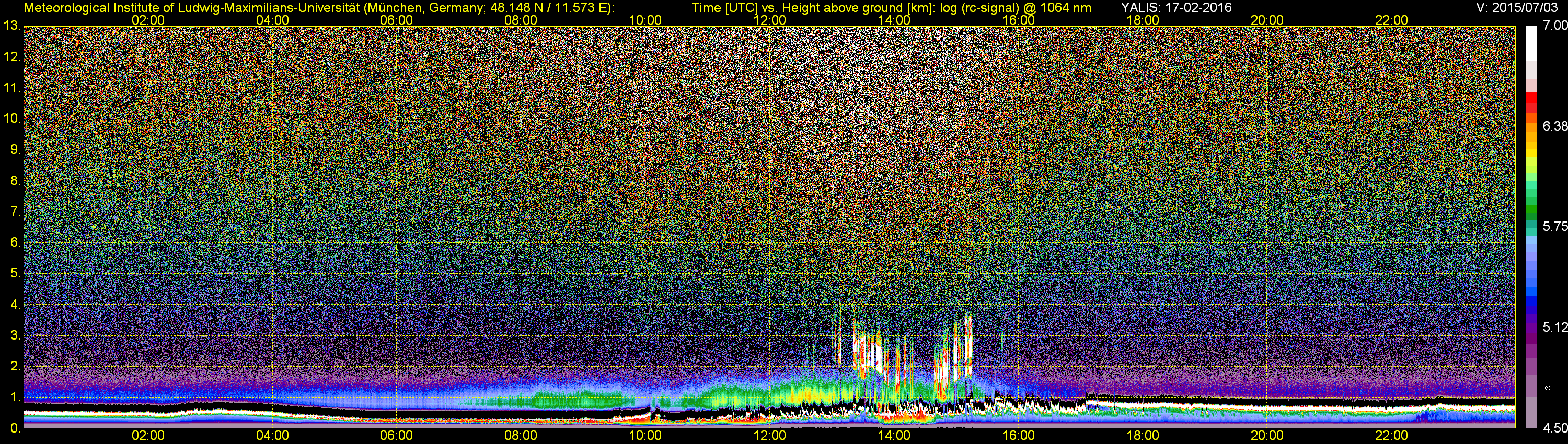Viewport: 1568px width, 444px height.
Task: Pick the white segment of the color bar
Action: 1531,43
